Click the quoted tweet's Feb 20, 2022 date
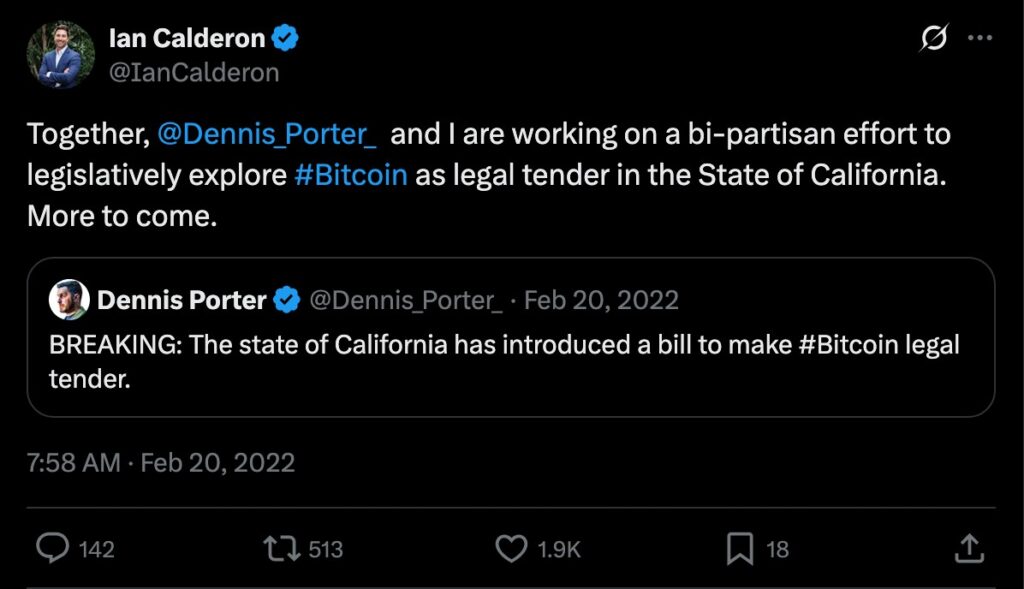1024x589 pixels. [601, 299]
